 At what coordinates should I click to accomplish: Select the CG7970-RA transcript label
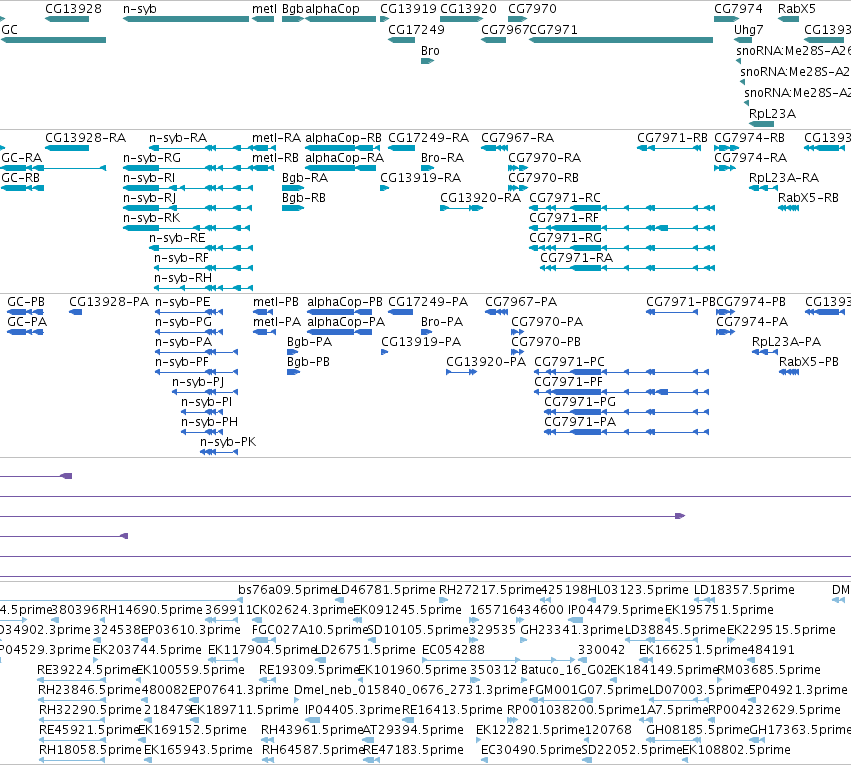tap(545, 158)
